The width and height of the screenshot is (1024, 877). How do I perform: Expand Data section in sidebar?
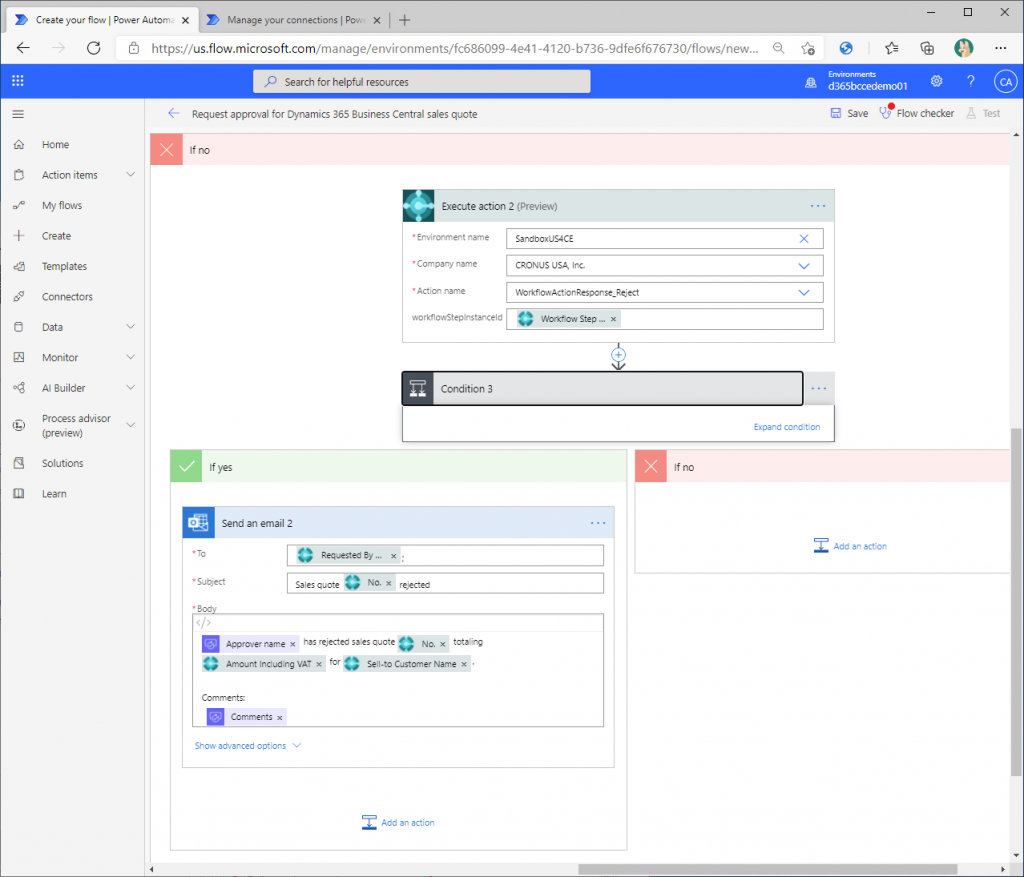pyautogui.click(x=131, y=327)
